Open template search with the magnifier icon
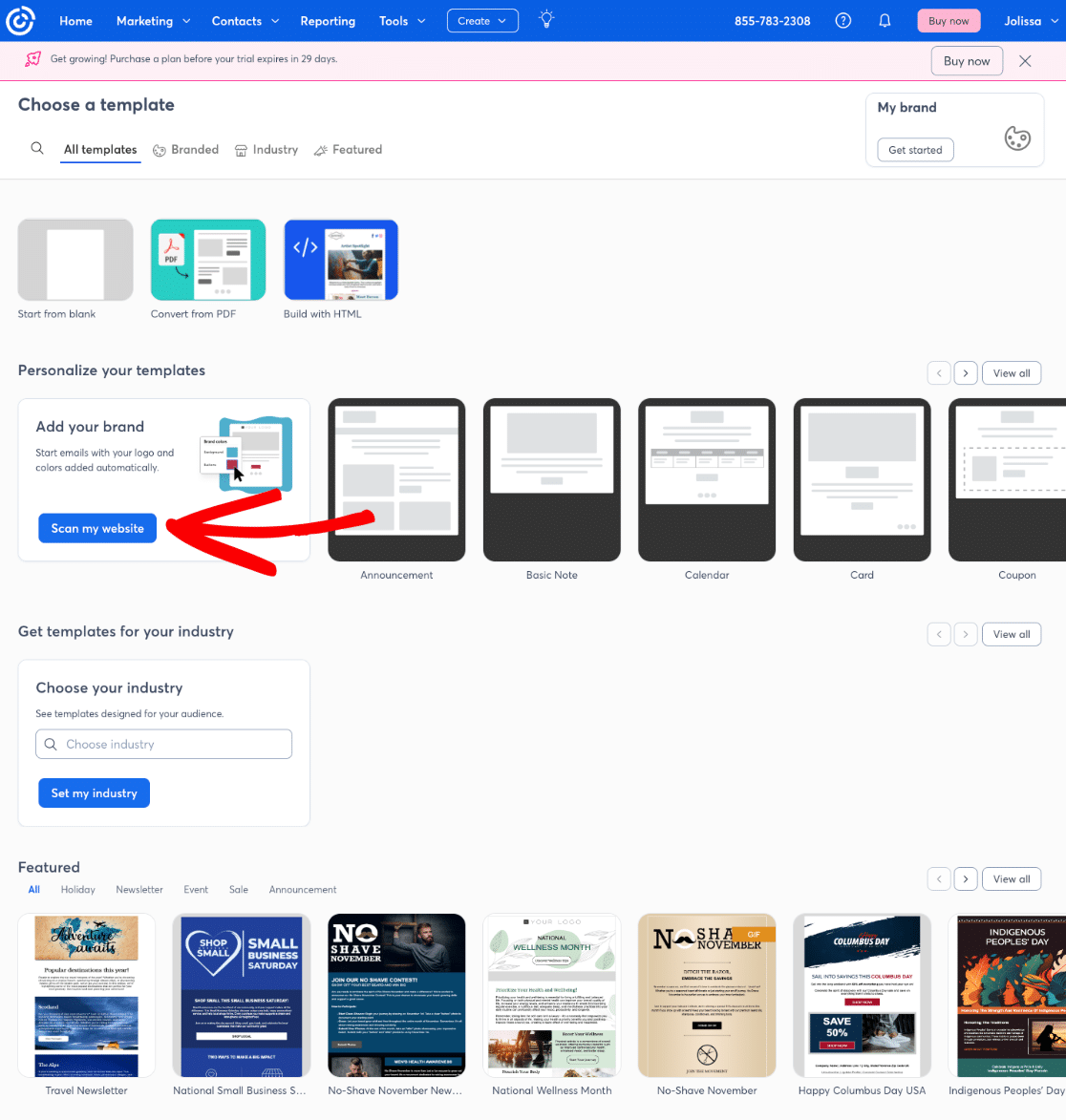Screen dimensions: 1066x1120 coord(37,149)
